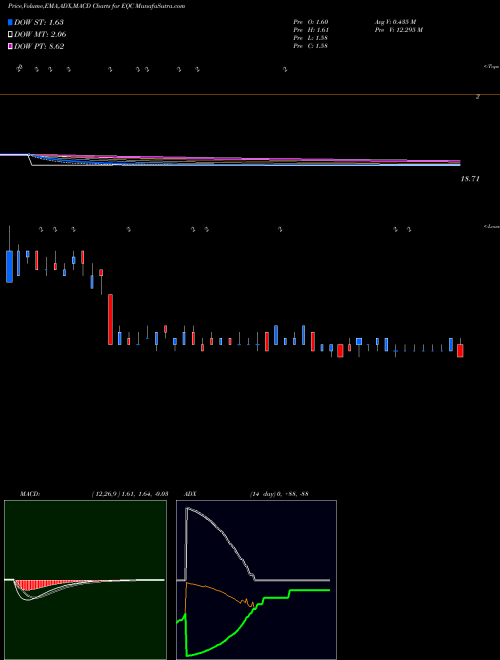Screen dimensions: 500x660
Task: Click the magenta DOW PT legend swatch
Action: coord(10,47)
